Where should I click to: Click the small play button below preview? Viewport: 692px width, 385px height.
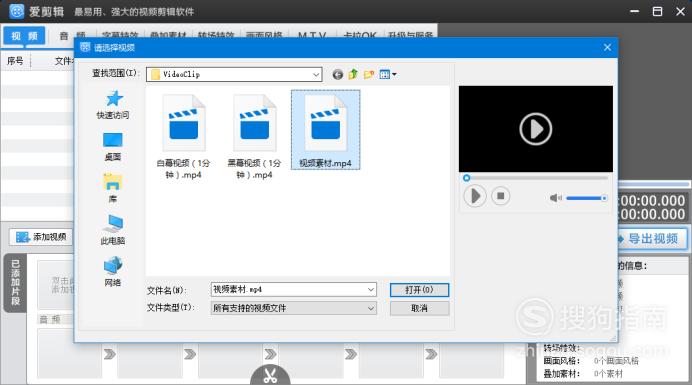click(x=475, y=196)
